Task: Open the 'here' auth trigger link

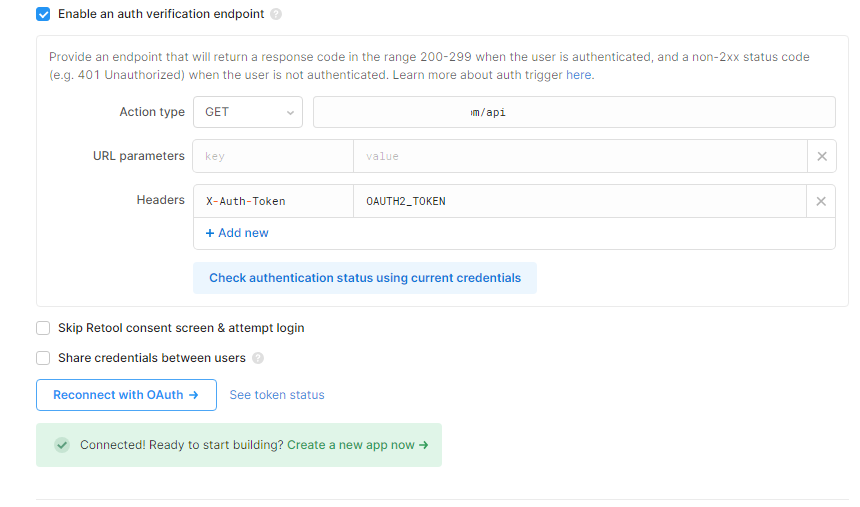Action: 580,75
